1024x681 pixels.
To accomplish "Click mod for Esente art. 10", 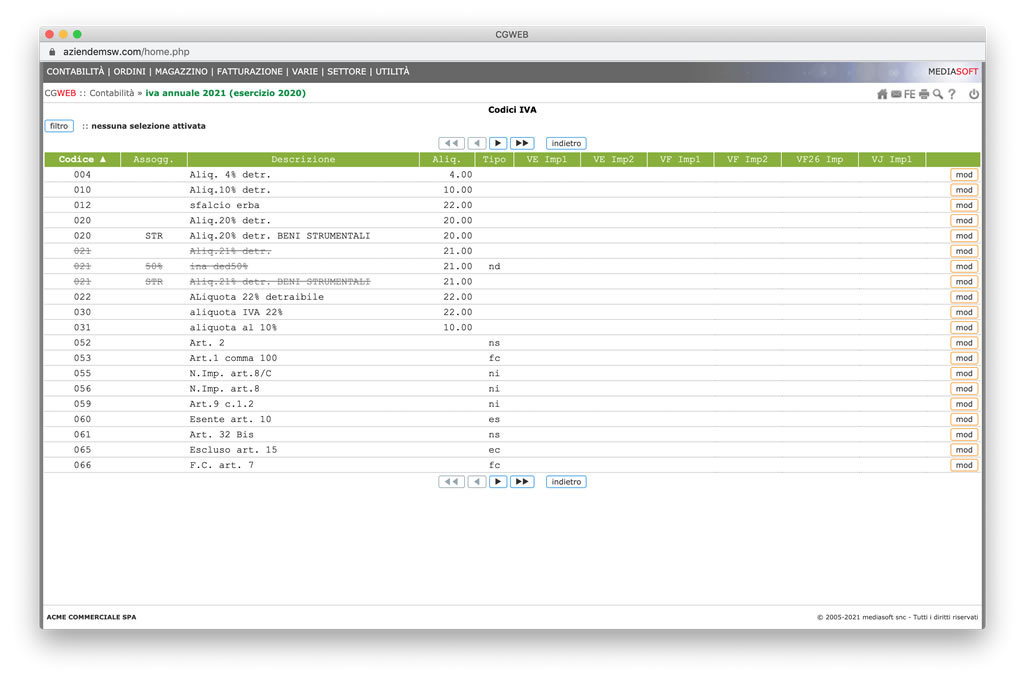I will pos(964,420).
